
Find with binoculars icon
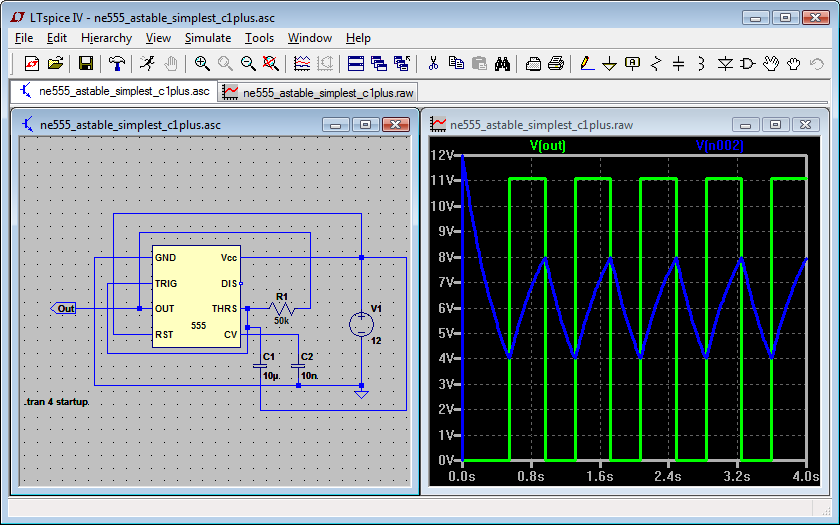502,64
